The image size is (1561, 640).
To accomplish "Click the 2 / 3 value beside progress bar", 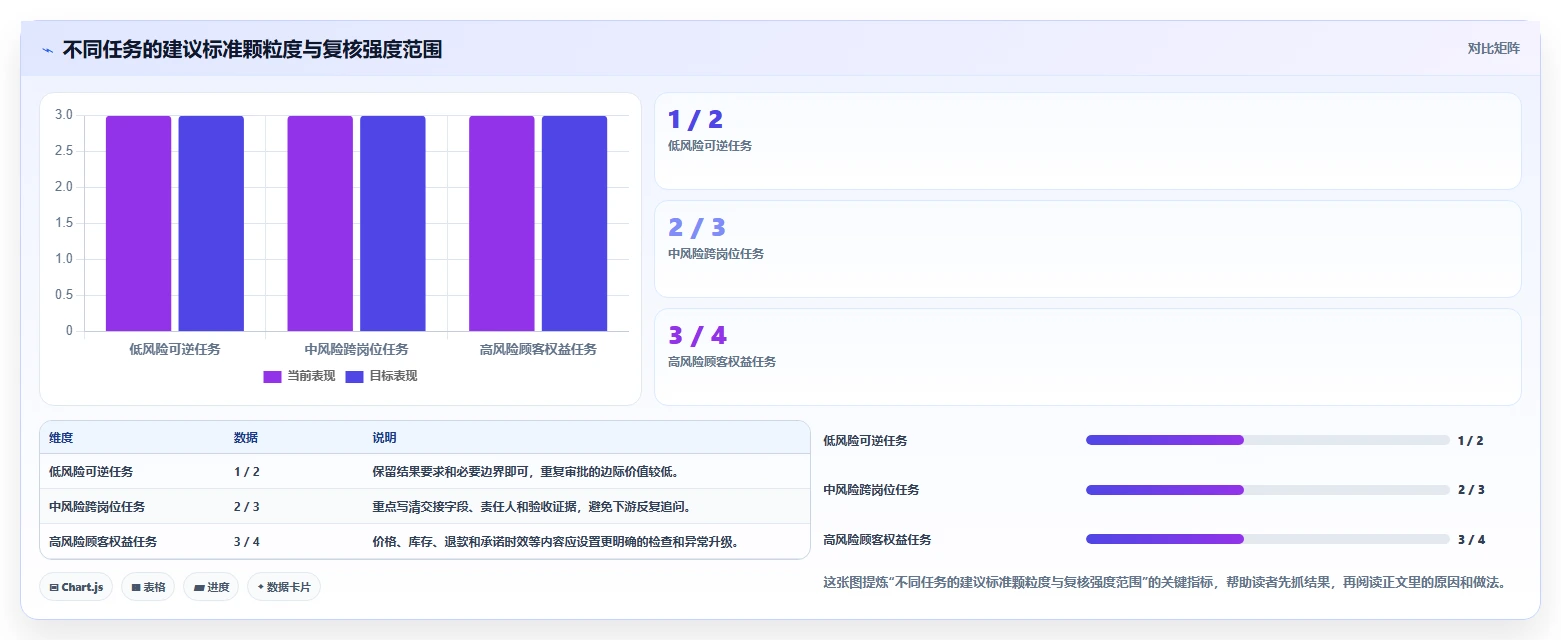I will (x=1471, y=490).
